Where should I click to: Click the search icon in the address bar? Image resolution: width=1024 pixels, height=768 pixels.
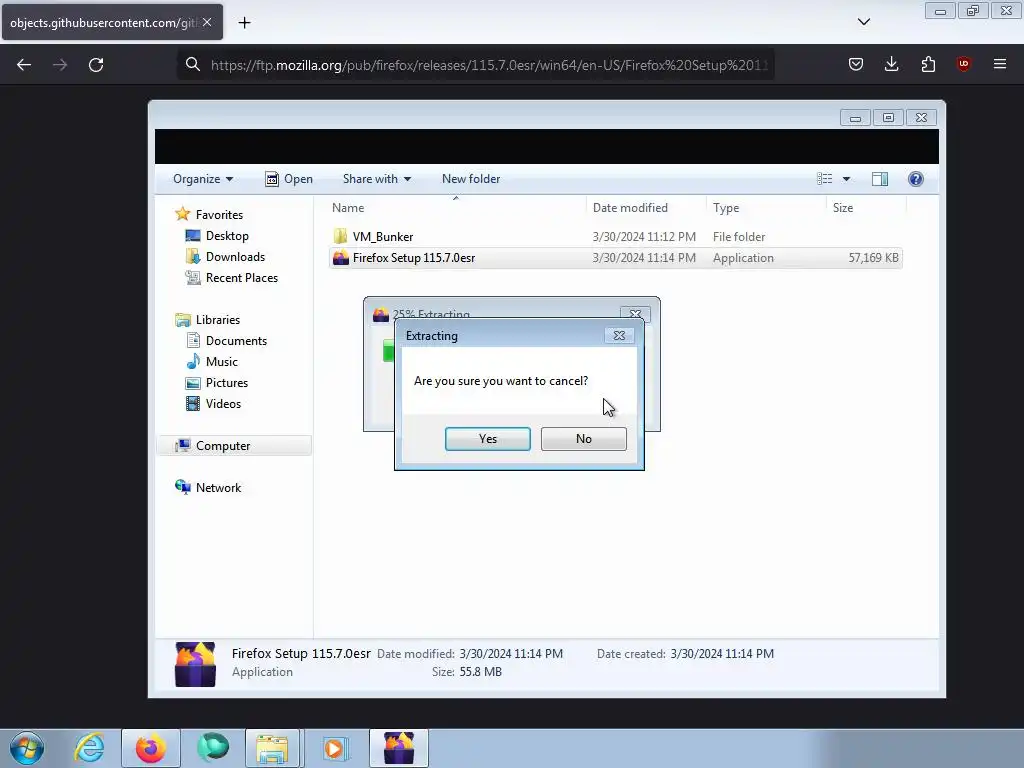pyautogui.click(x=193, y=65)
